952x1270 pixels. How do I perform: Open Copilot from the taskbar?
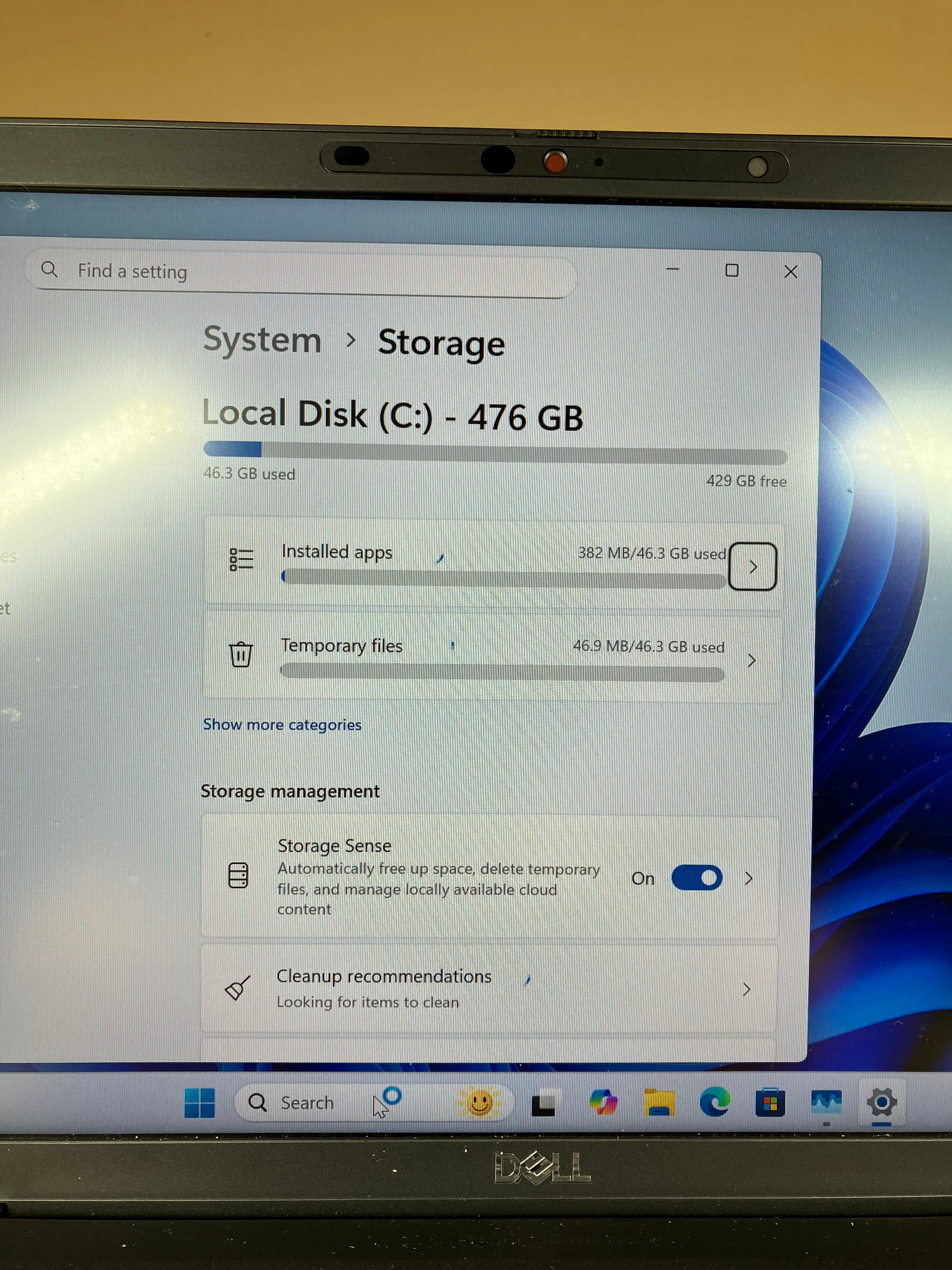[x=603, y=1102]
